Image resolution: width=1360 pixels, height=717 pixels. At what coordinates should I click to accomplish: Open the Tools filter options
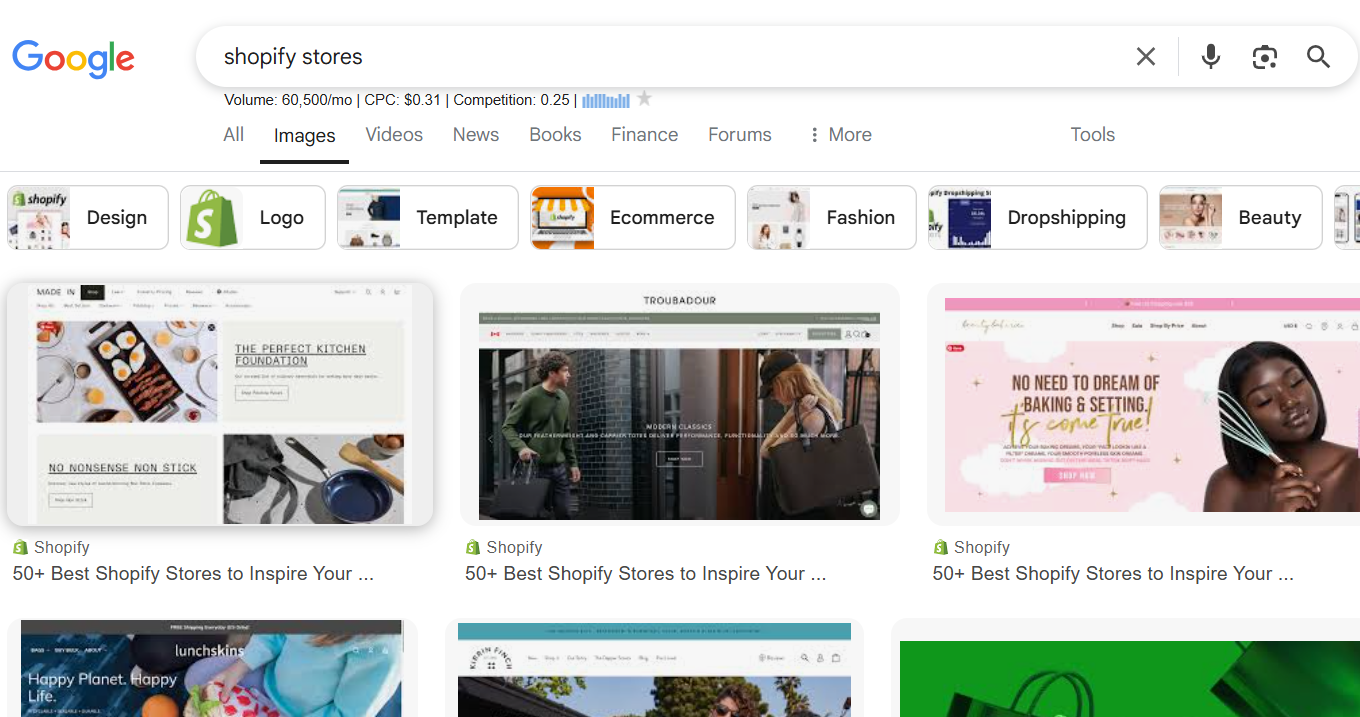[1092, 134]
